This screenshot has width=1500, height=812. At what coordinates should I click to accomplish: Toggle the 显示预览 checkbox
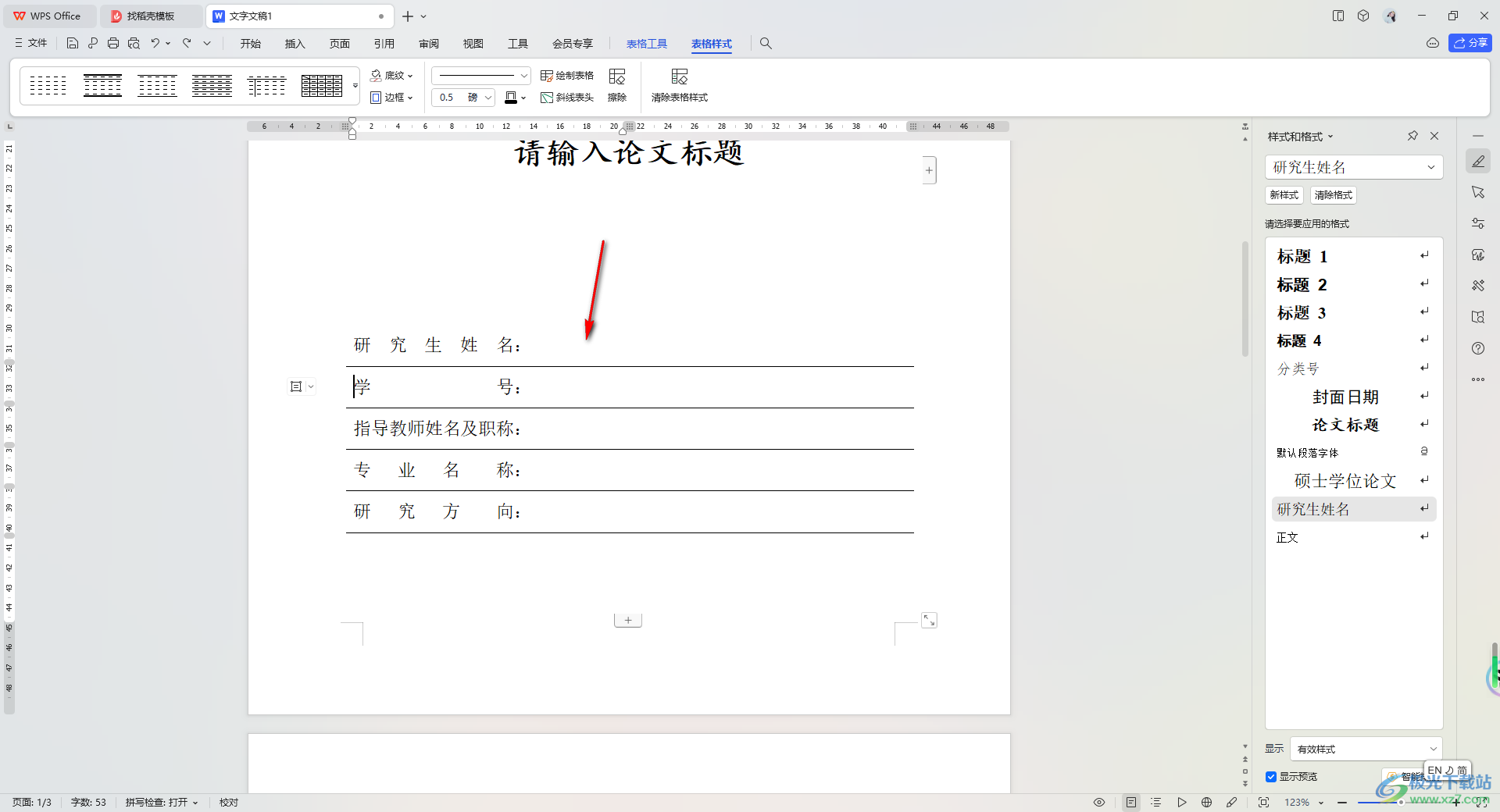point(1271,777)
